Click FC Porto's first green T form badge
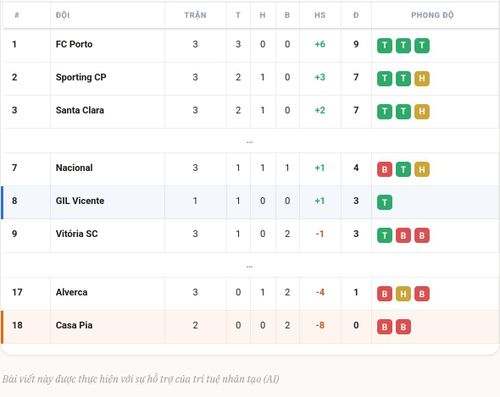 (384, 46)
